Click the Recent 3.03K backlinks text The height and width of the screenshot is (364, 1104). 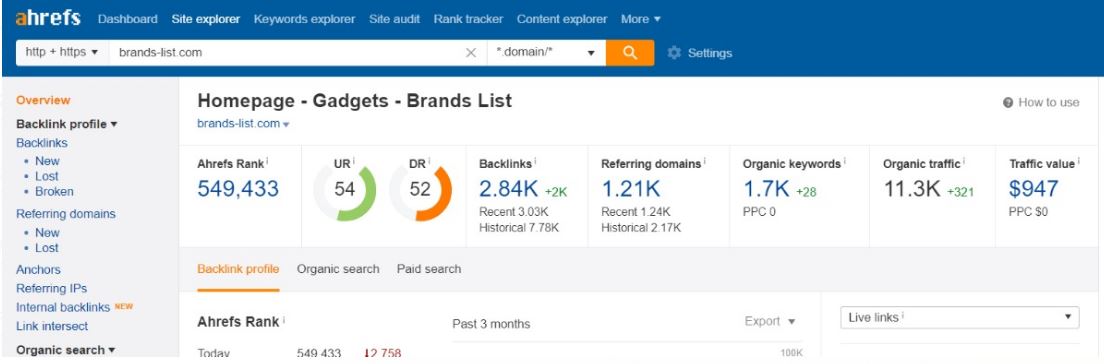[x=513, y=212]
